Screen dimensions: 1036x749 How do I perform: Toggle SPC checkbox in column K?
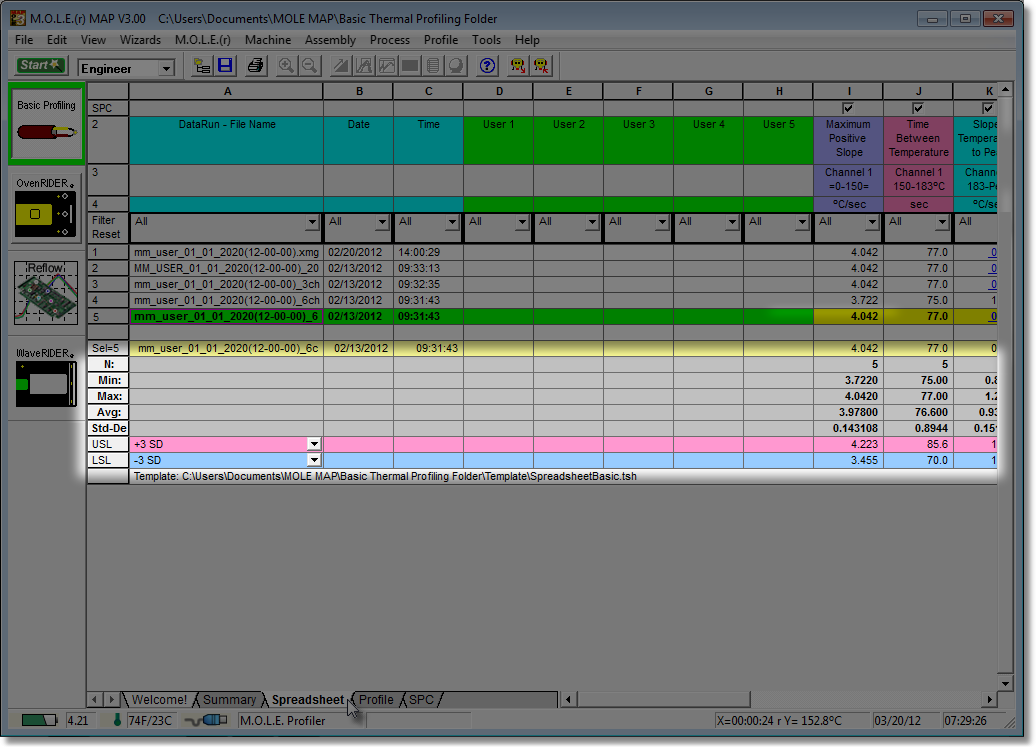click(988, 108)
